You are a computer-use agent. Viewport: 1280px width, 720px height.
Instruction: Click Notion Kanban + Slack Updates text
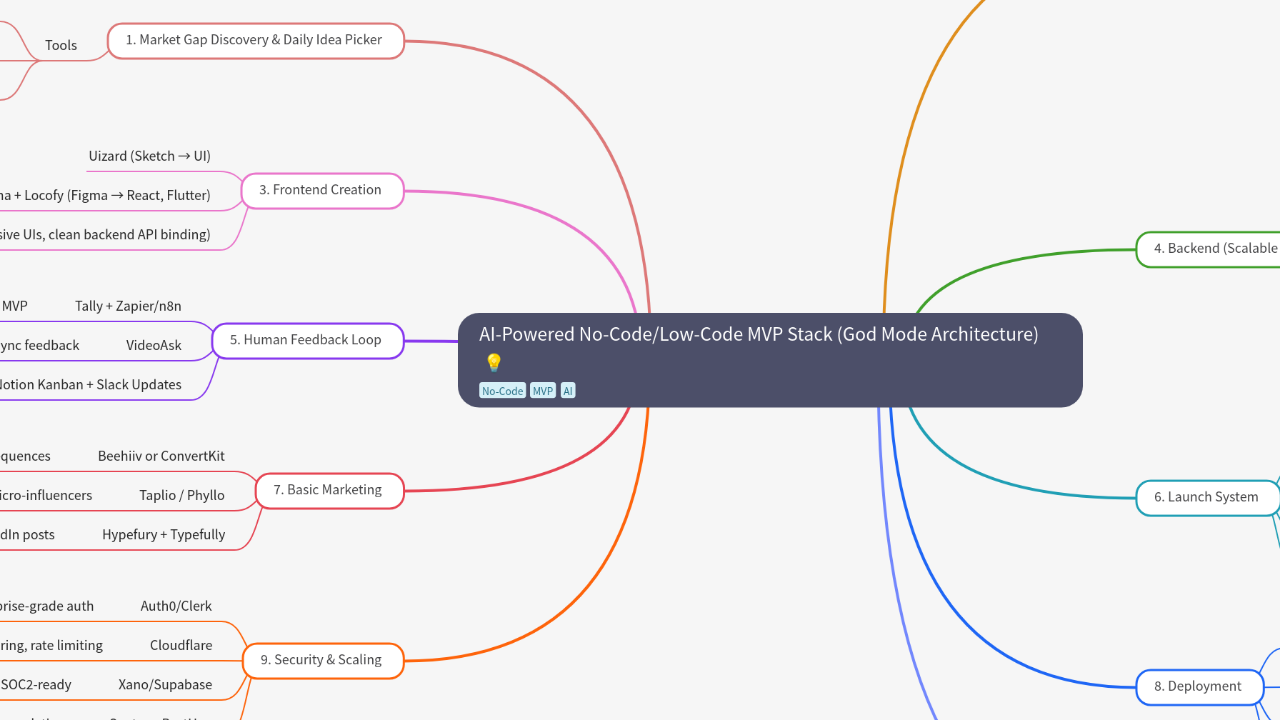90,384
